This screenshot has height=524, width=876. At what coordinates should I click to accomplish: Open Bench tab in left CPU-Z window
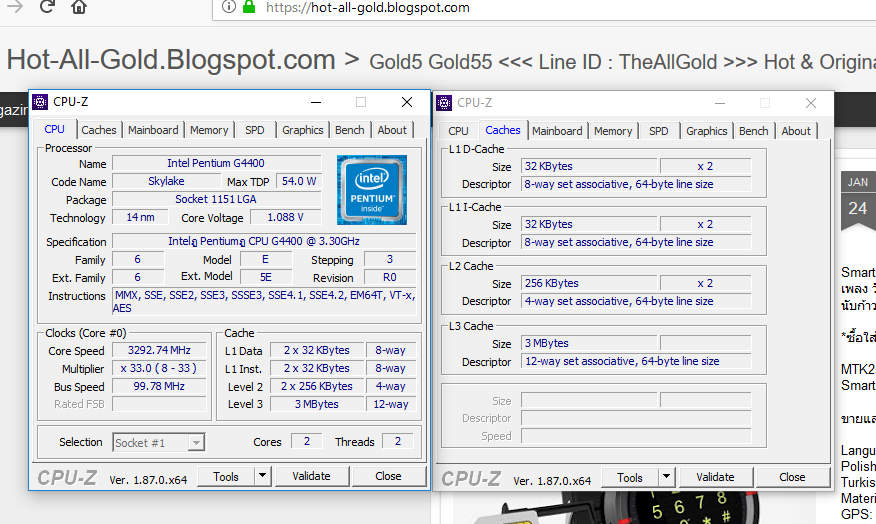tap(350, 130)
